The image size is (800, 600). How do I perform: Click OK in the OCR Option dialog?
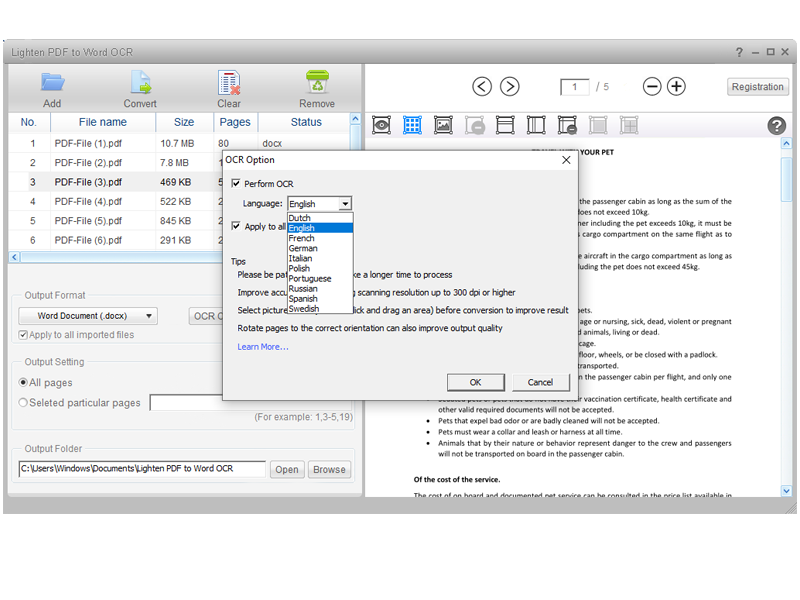pos(476,382)
